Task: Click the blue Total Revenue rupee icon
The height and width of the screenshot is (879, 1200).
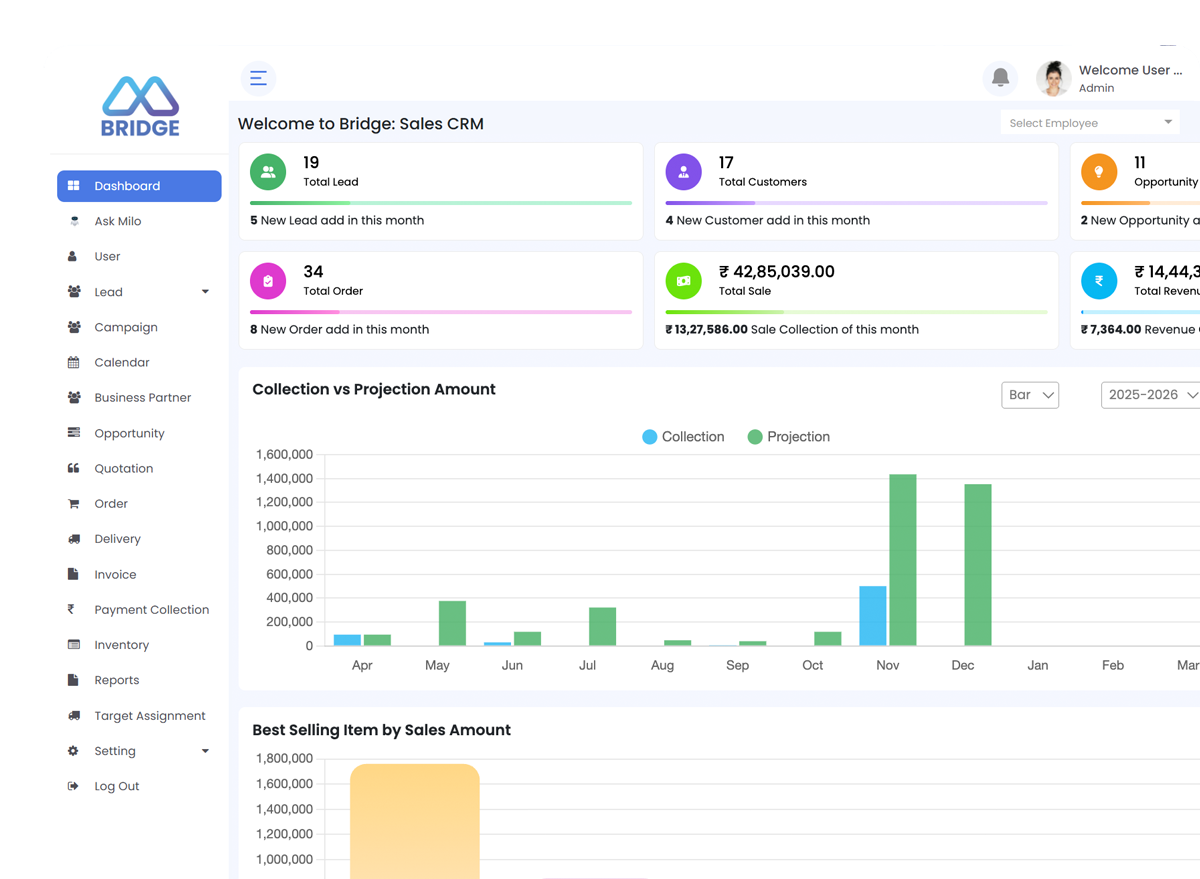Action: pyautogui.click(x=1098, y=281)
